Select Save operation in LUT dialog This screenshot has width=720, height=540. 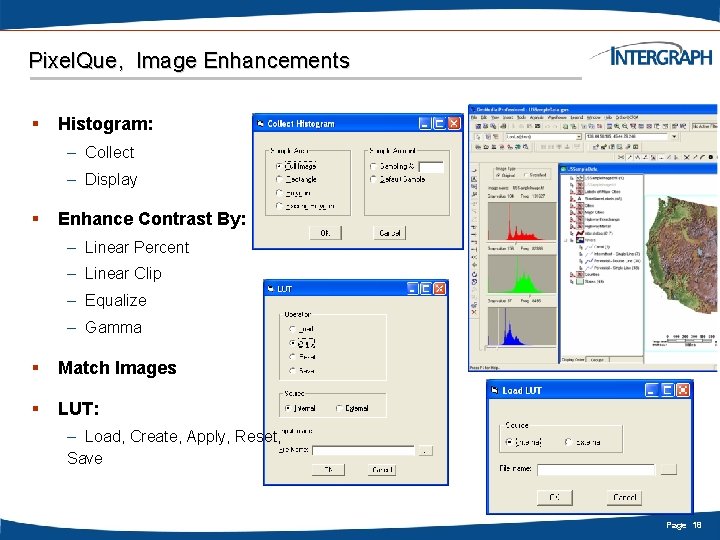[292, 370]
